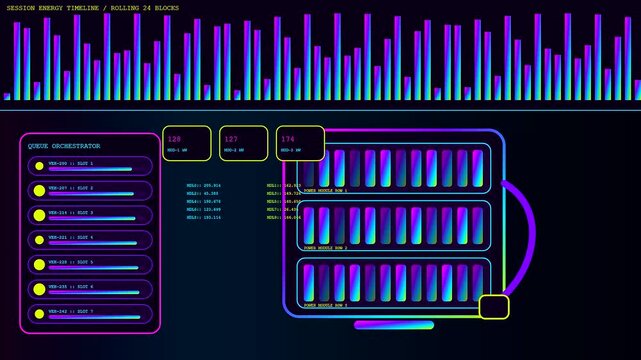The width and height of the screenshot is (641, 360).
Task: Click the Power Module Row 2 label
Action: click(x=325, y=248)
